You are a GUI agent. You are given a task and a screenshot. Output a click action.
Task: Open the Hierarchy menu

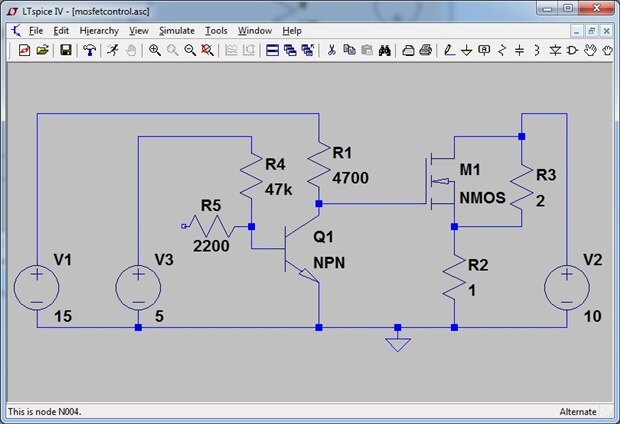click(99, 31)
